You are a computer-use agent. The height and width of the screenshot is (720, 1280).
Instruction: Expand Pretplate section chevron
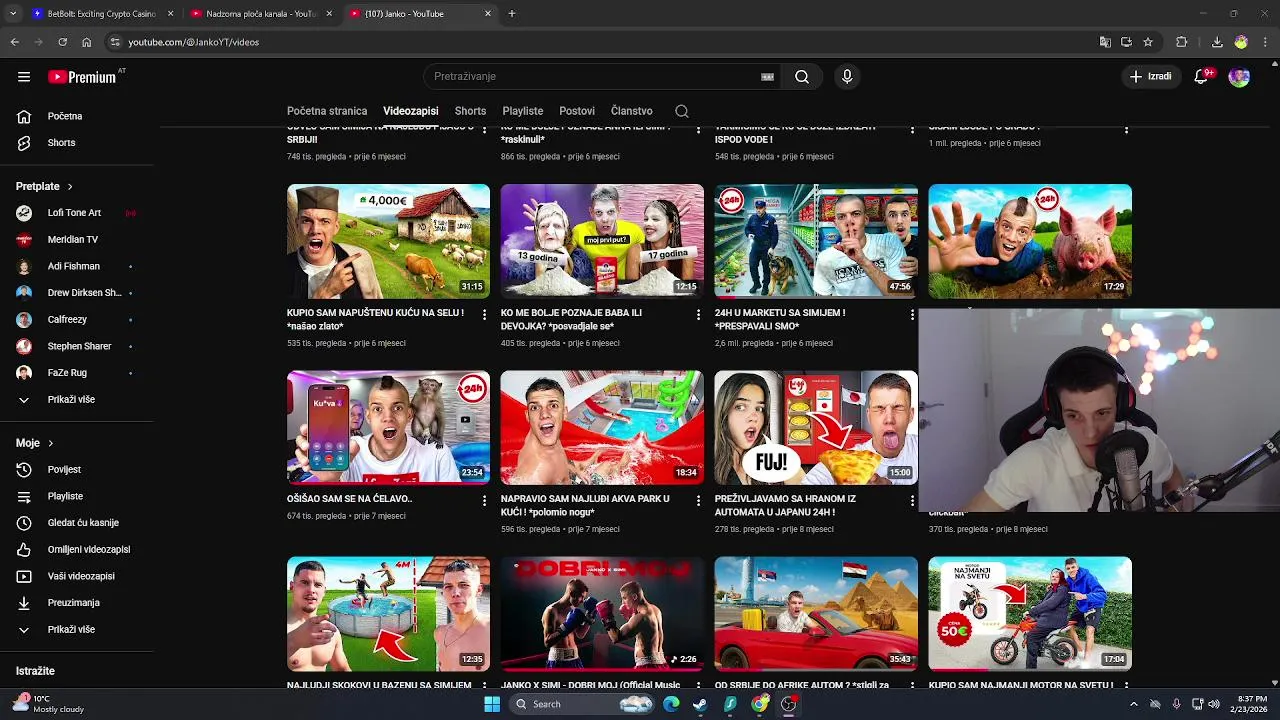(70, 187)
